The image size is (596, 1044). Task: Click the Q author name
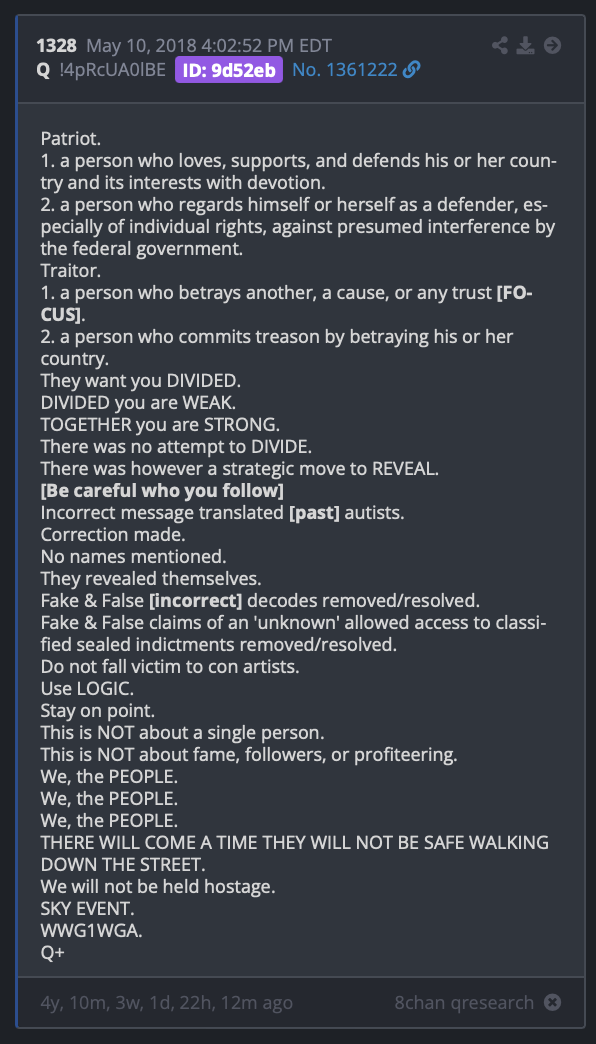click(43, 70)
